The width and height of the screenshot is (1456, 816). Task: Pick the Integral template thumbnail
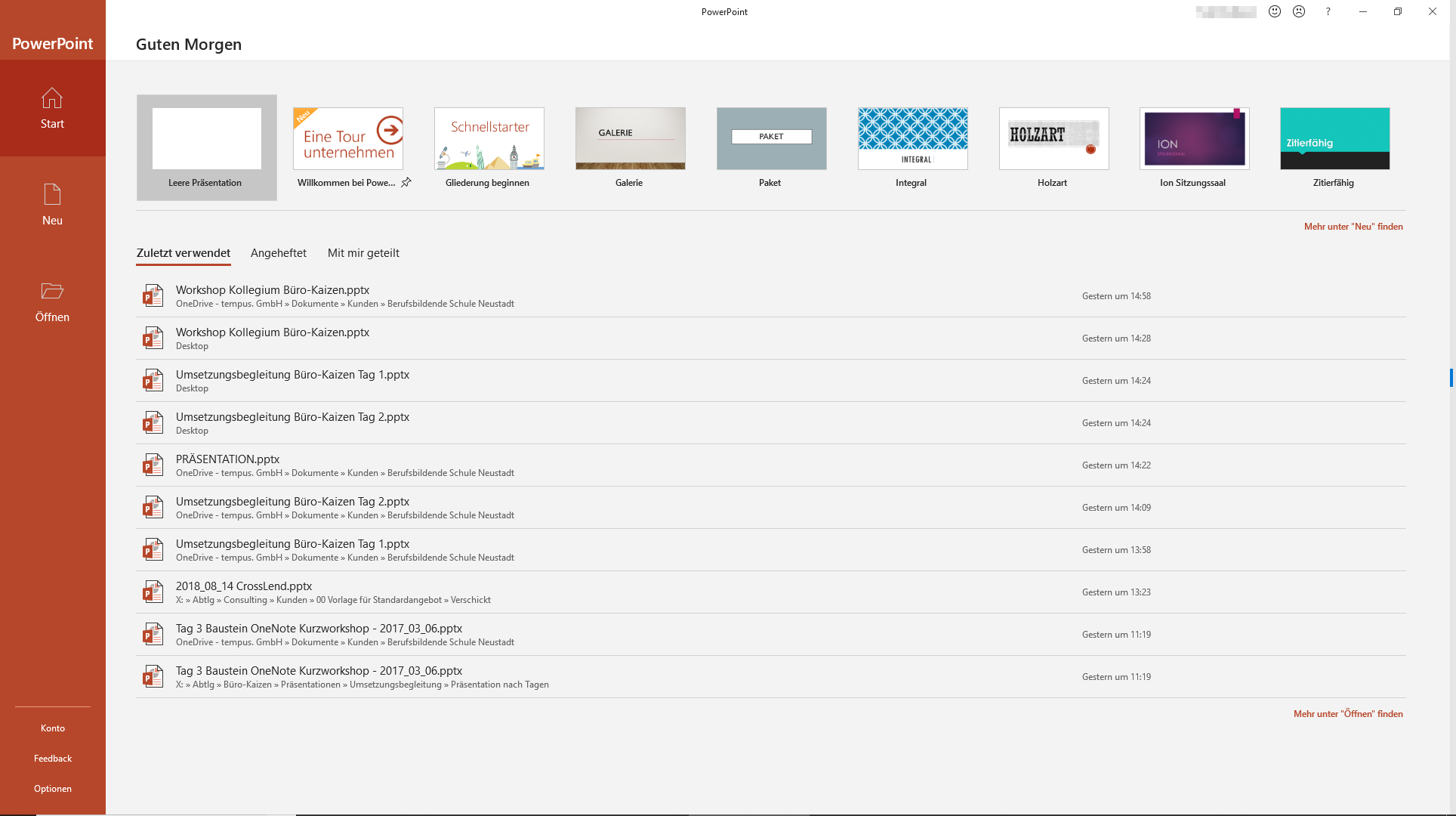(x=912, y=139)
